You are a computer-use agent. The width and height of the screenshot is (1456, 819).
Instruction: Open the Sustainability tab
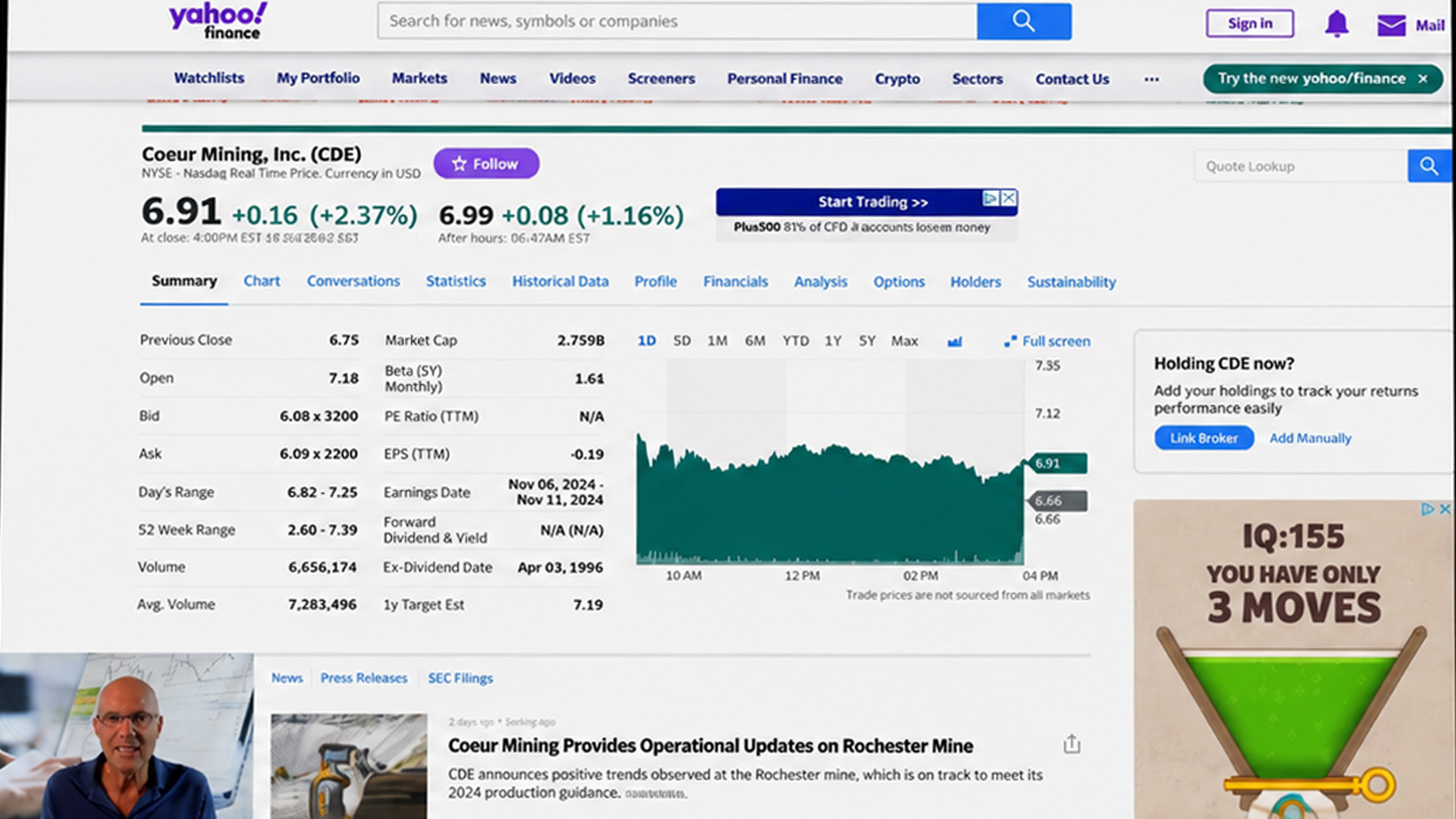tap(1072, 282)
